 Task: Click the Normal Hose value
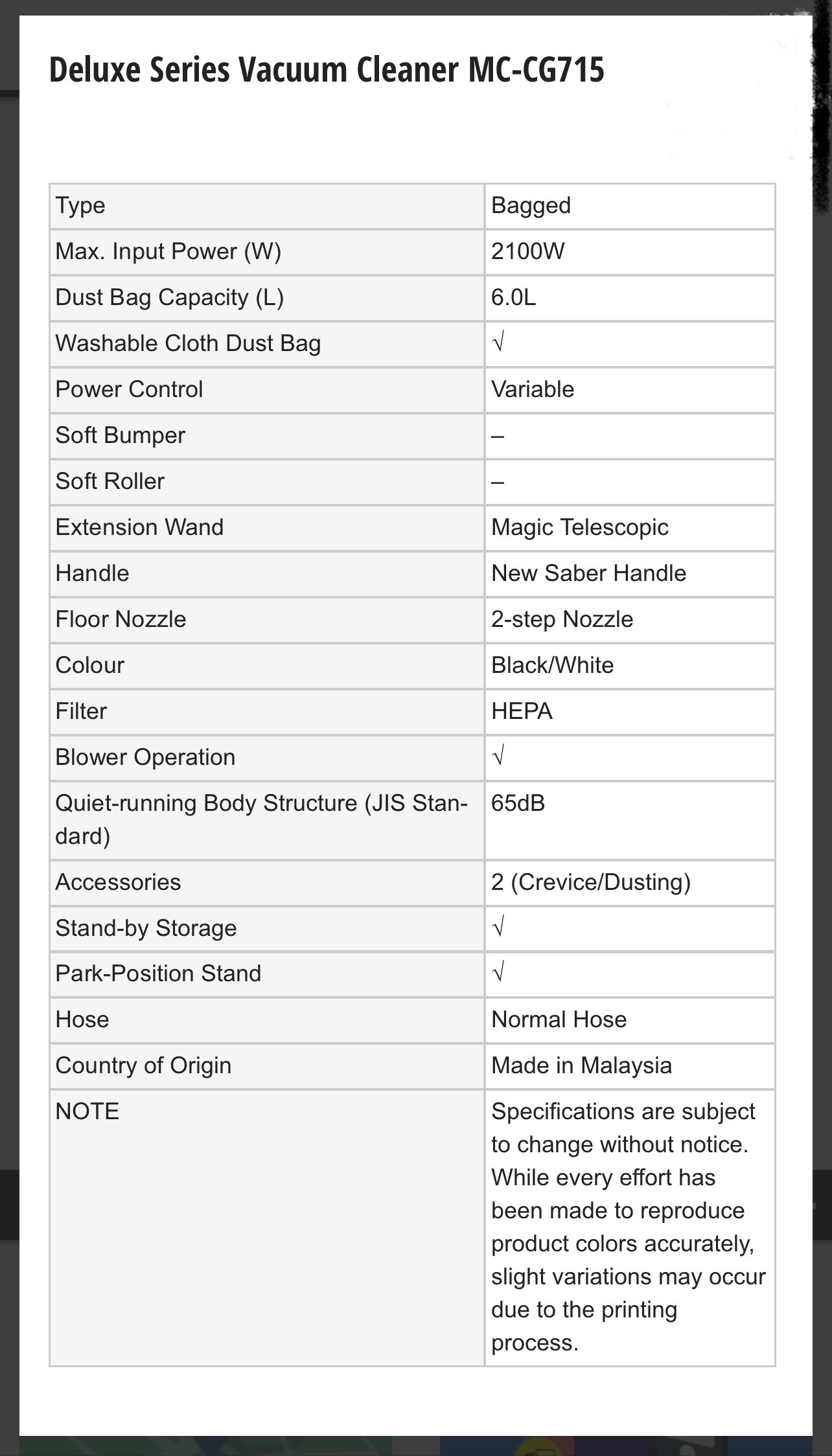tap(559, 1019)
